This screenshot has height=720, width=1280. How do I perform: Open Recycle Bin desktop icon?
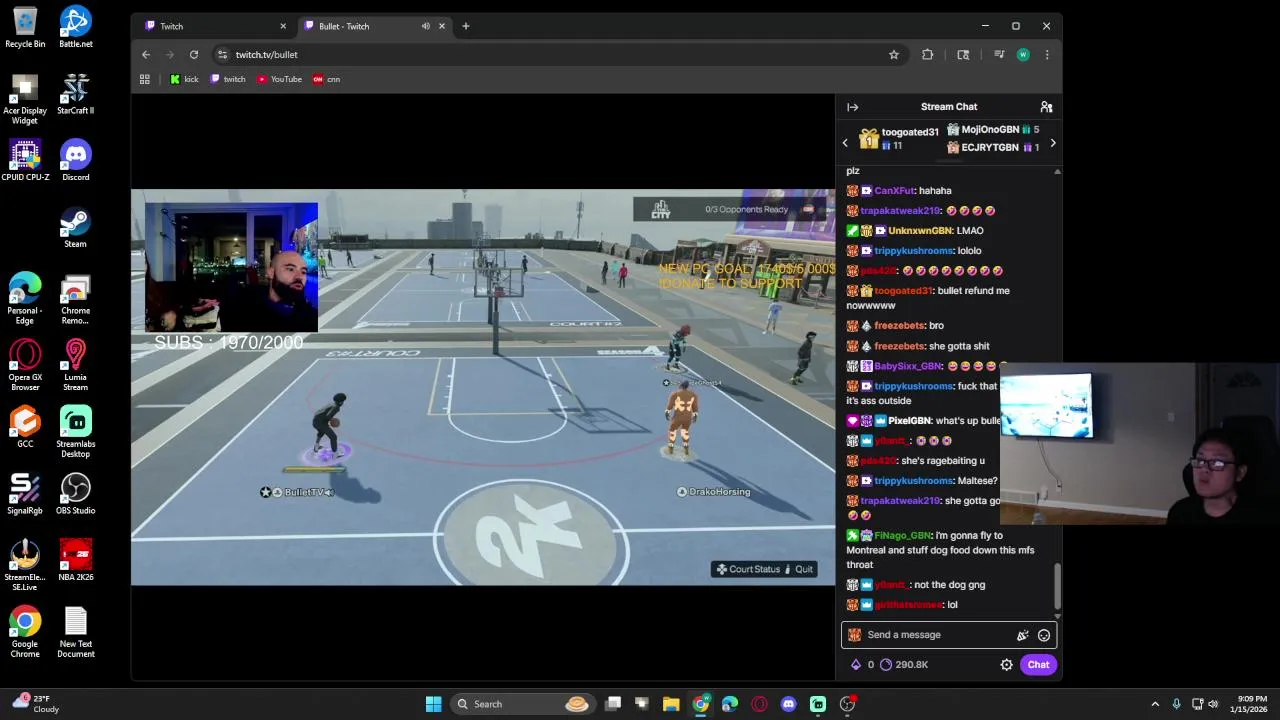click(x=25, y=28)
